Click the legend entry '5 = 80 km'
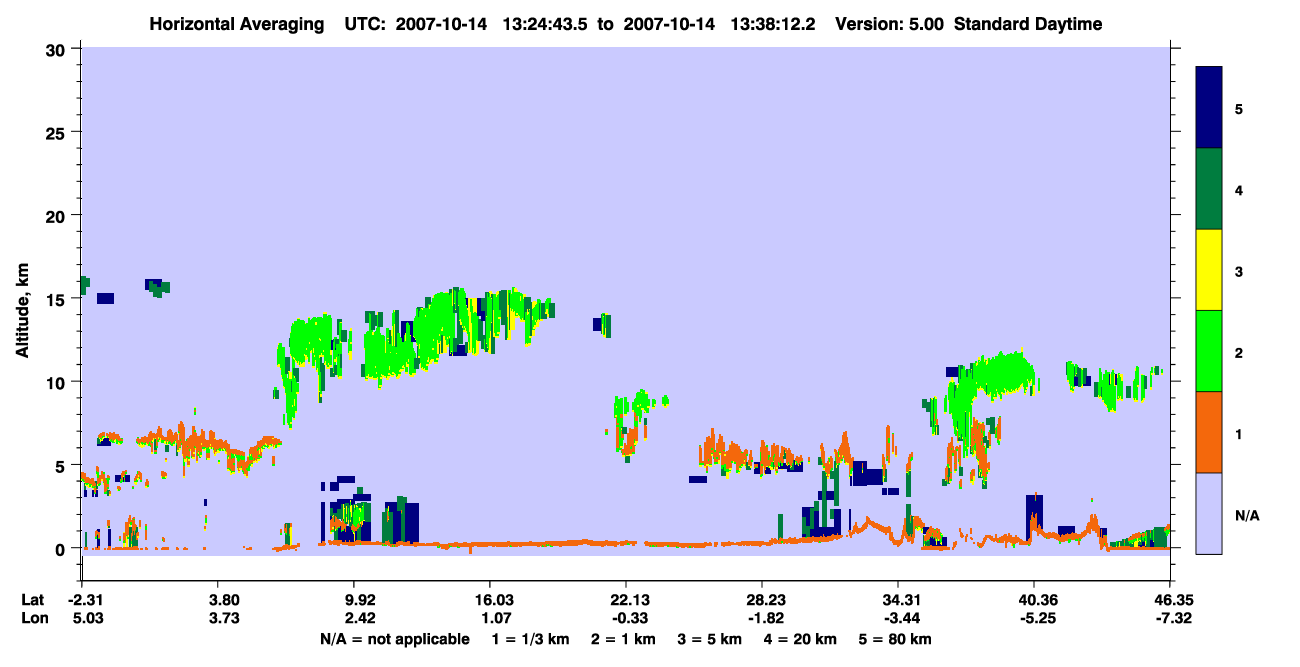Viewport: 1300px width, 667px height. tap(896, 639)
